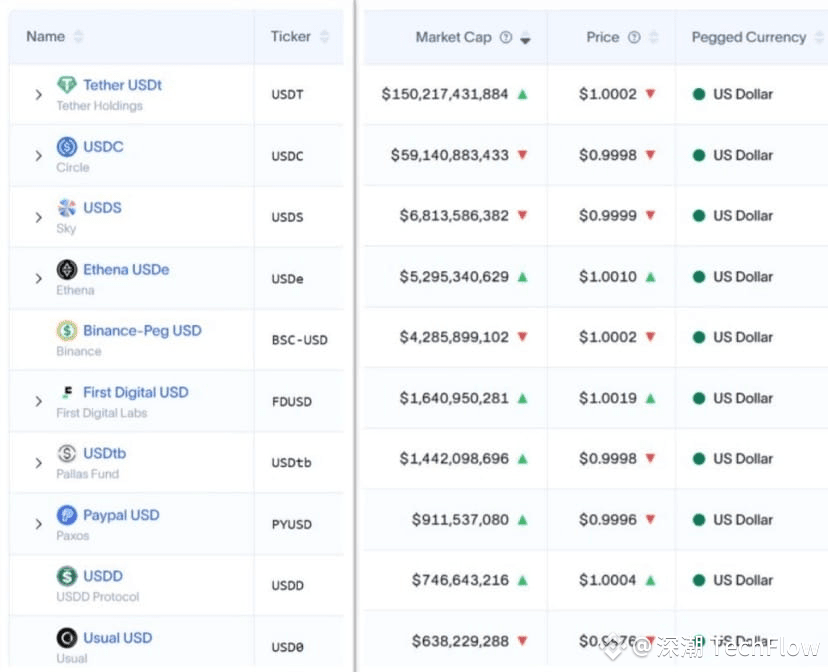Image resolution: width=828 pixels, height=672 pixels.
Task: Open the Paypal USD link
Action: pos(121,515)
